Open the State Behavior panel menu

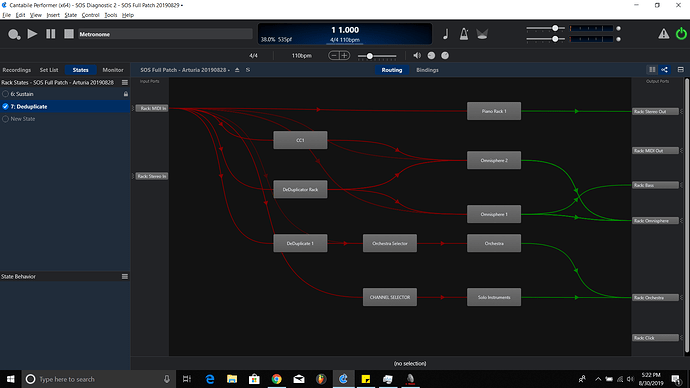click(x=125, y=276)
